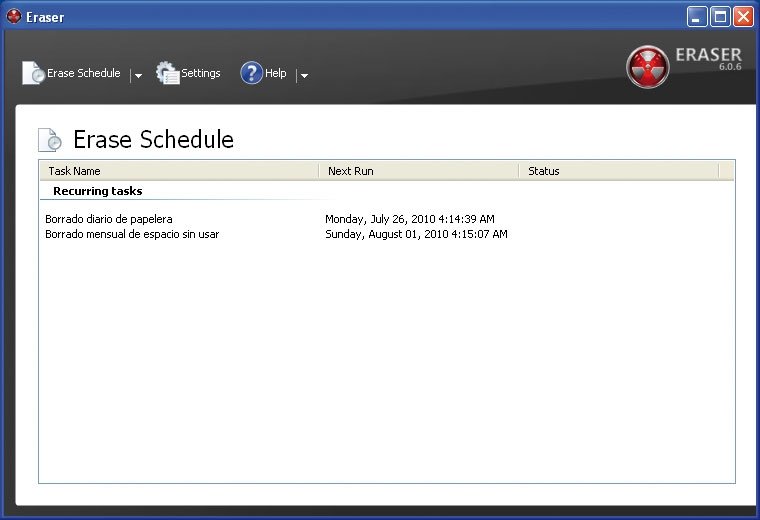Viewport: 760px width, 520px height.
Task: Sort by Task Name column header
Action: [x=179, y=171]
